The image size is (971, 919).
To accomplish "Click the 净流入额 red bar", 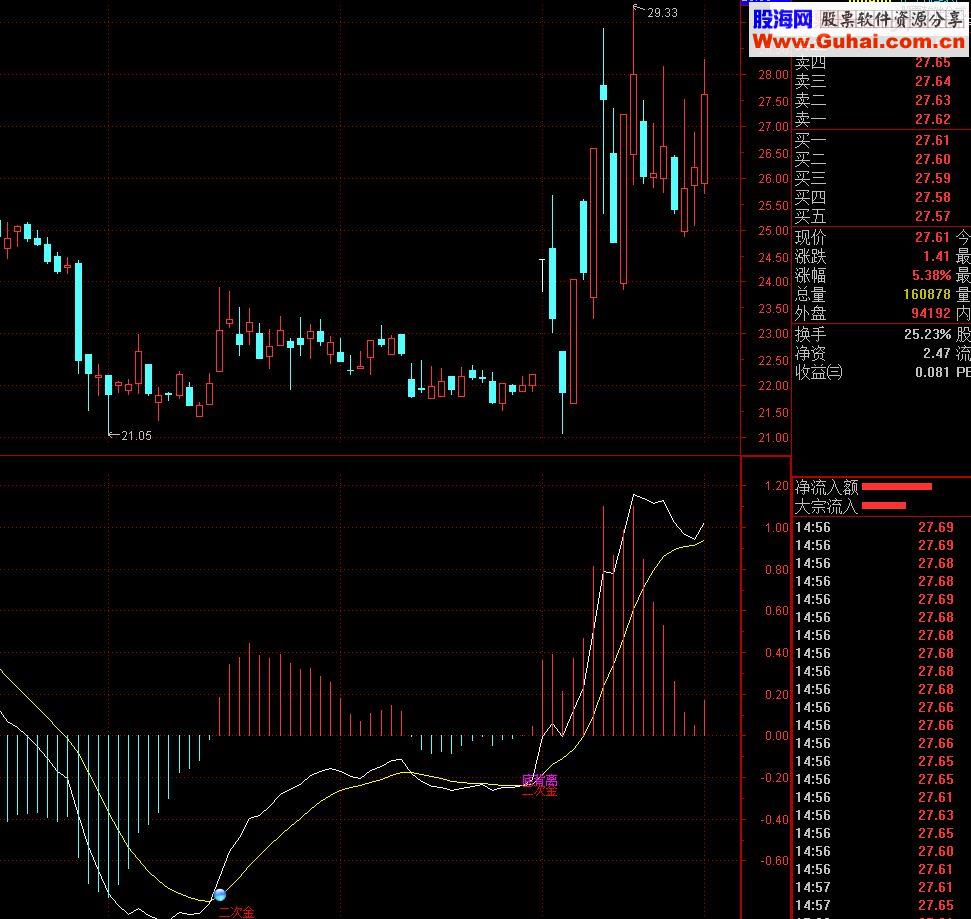I will pyautogui.click(x=897, y=487).
